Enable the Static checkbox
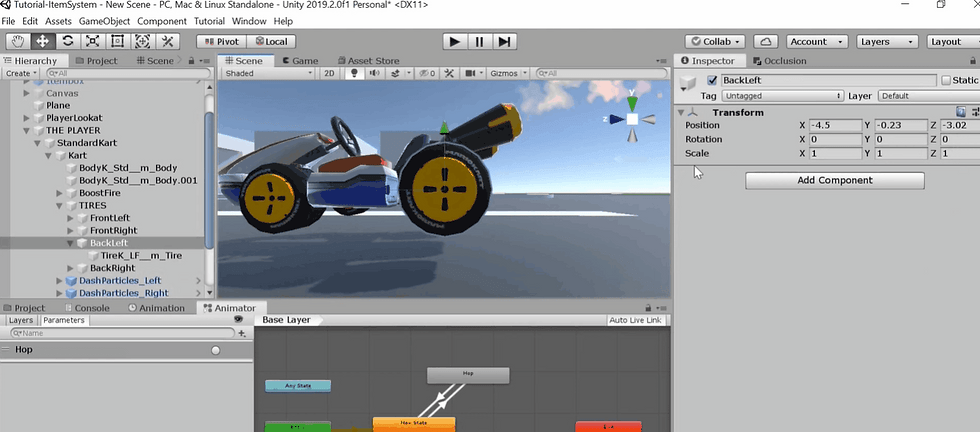Screen dimensions: 980x432 (946, 80)
